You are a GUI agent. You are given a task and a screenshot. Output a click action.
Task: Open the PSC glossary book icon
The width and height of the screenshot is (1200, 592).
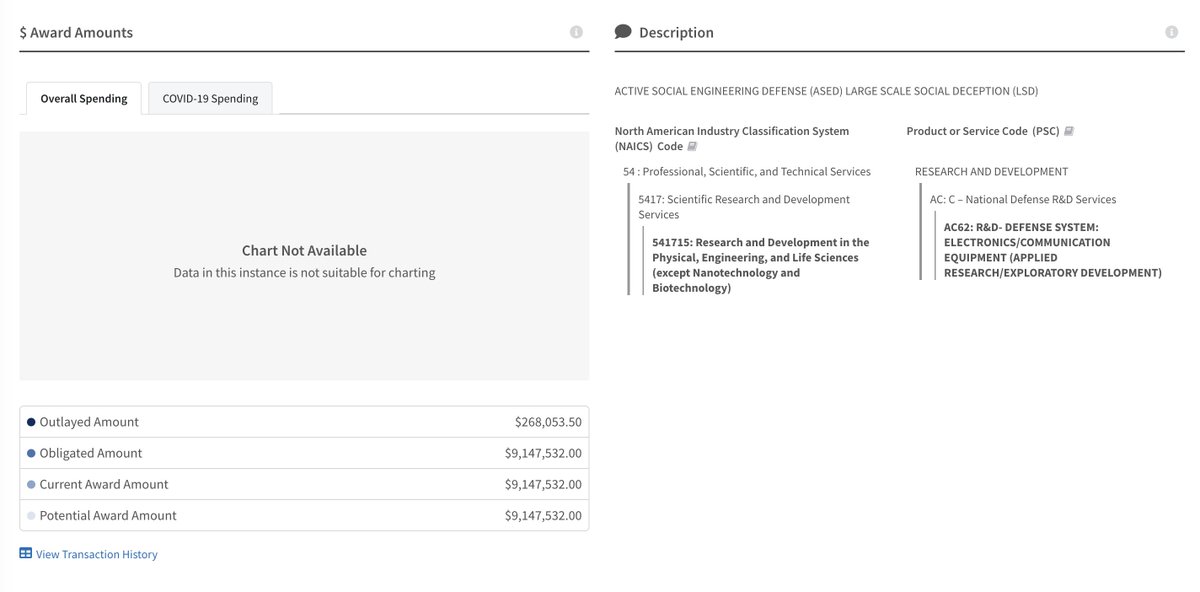click(x=1069, y=131)
